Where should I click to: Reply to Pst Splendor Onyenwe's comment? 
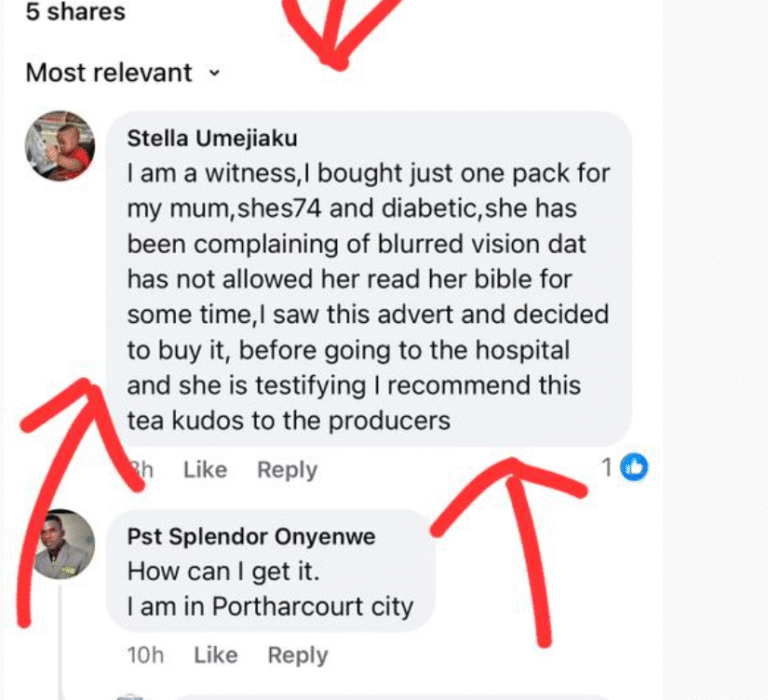(297, 655)
